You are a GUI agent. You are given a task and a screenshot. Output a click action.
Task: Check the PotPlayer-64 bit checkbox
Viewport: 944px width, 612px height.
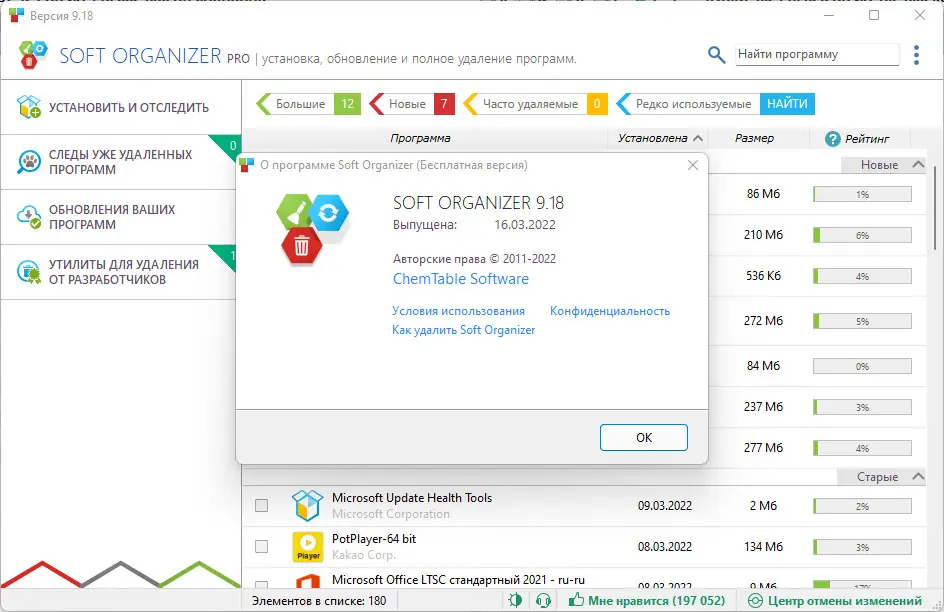coord(261,546)
